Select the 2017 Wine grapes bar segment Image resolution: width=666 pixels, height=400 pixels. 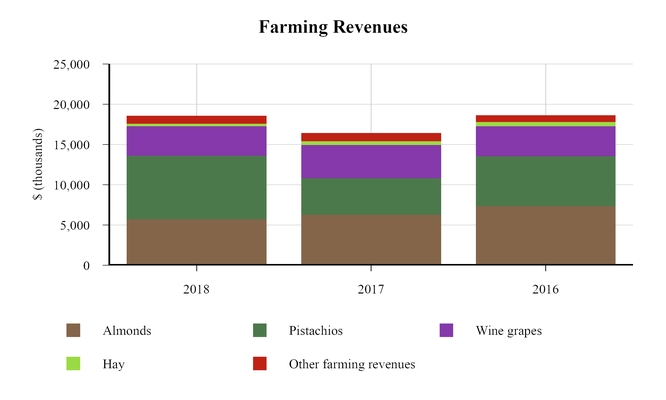click(371, 162)
